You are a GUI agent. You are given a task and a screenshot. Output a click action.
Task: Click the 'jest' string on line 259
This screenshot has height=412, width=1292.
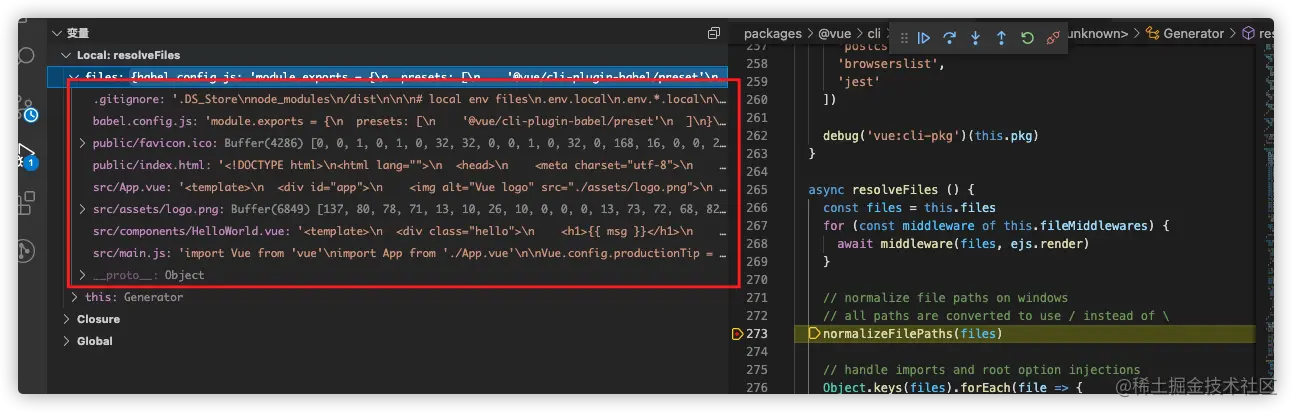click(x=859, y=82)
